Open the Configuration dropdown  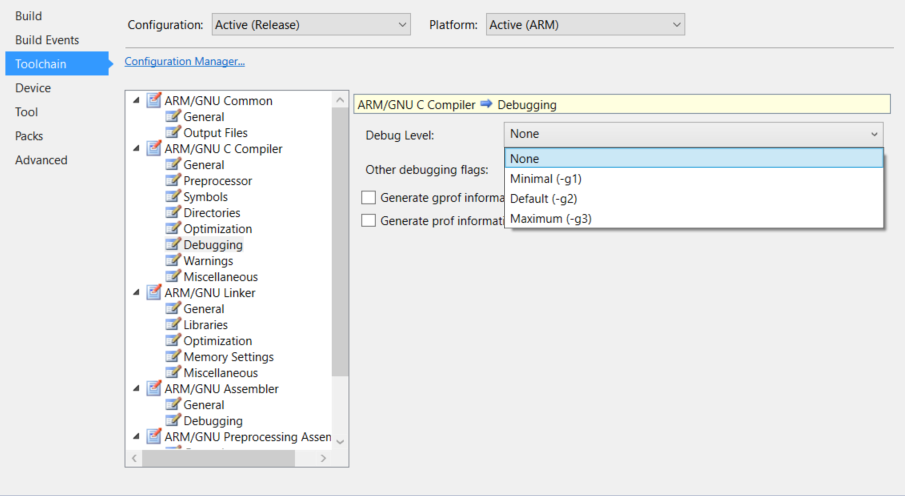click(x=311, y=24)
